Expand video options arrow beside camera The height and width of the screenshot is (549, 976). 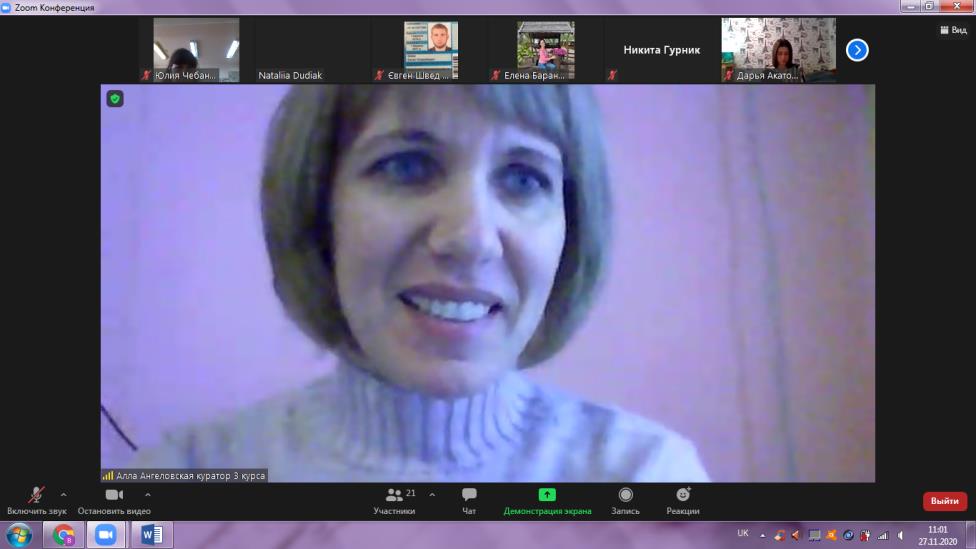click(x=148, y=495)
